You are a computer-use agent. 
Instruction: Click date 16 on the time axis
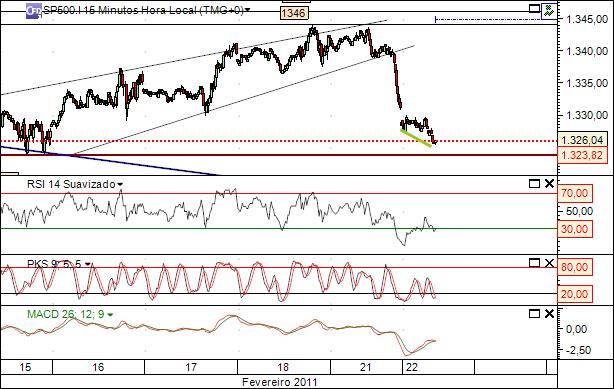[98, 367]
